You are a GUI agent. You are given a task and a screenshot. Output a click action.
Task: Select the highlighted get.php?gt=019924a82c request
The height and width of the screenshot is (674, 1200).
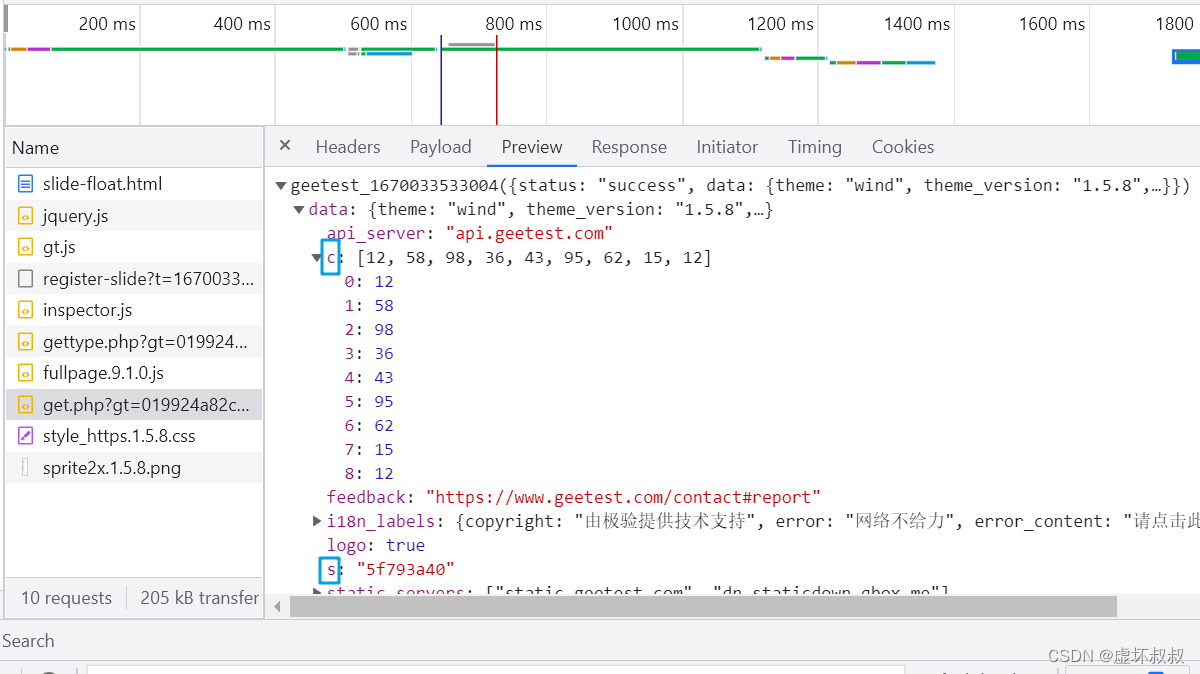134,405
